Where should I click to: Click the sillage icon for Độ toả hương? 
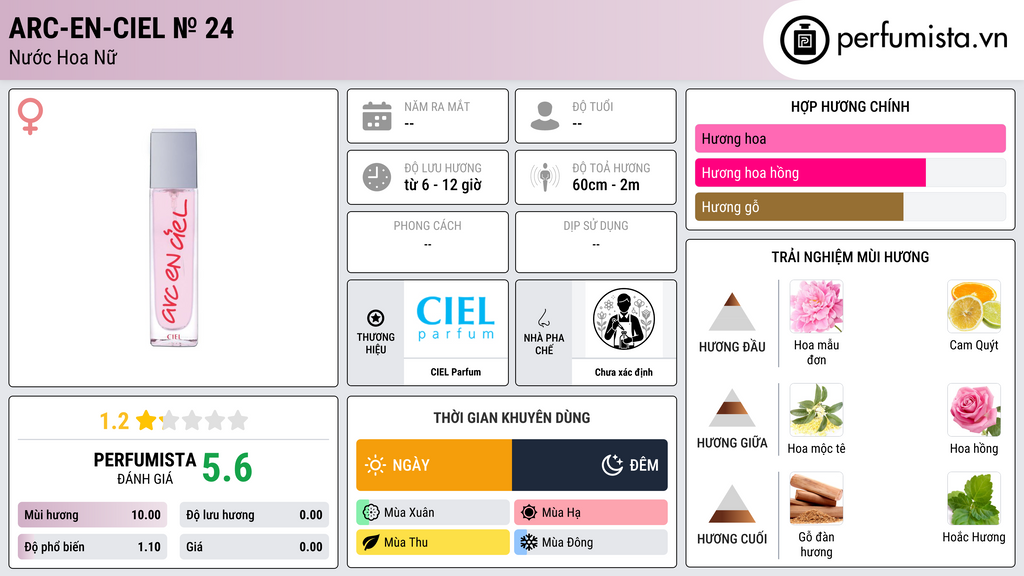point(545,177)
